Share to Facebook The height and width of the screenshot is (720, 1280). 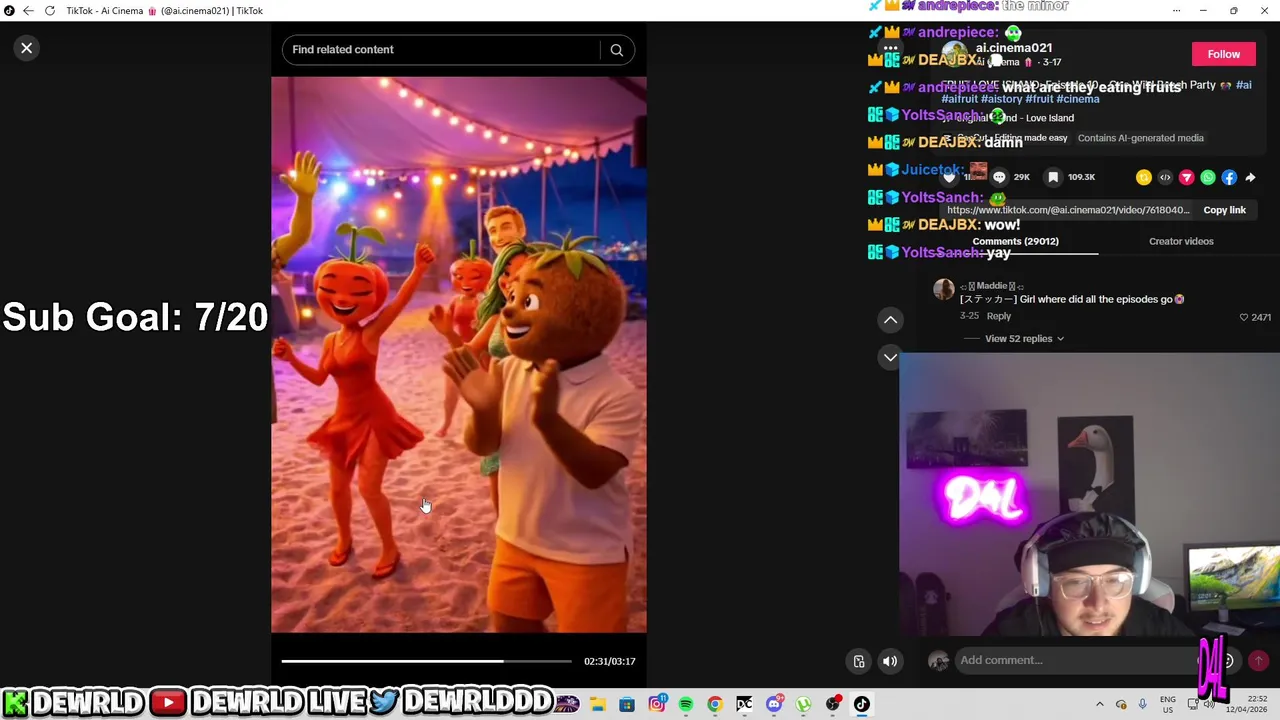1229,177
